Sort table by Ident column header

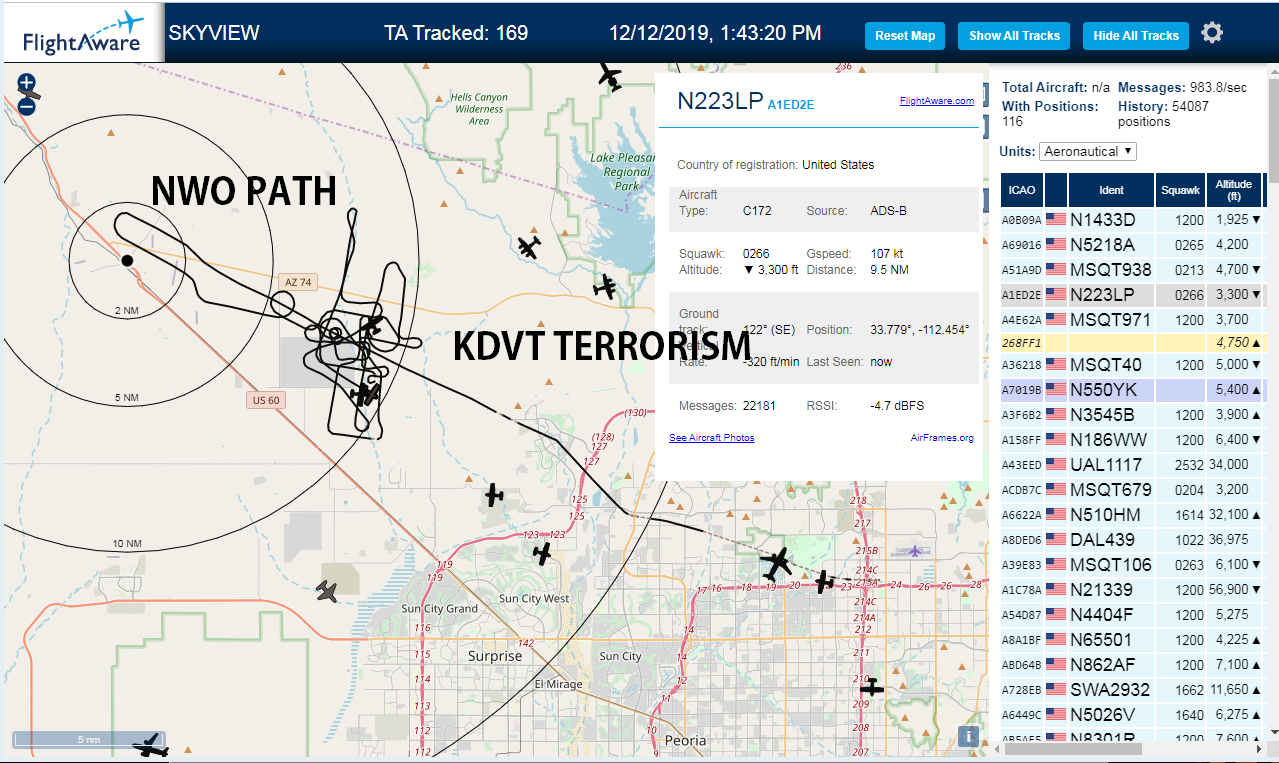pos(1111,190)
